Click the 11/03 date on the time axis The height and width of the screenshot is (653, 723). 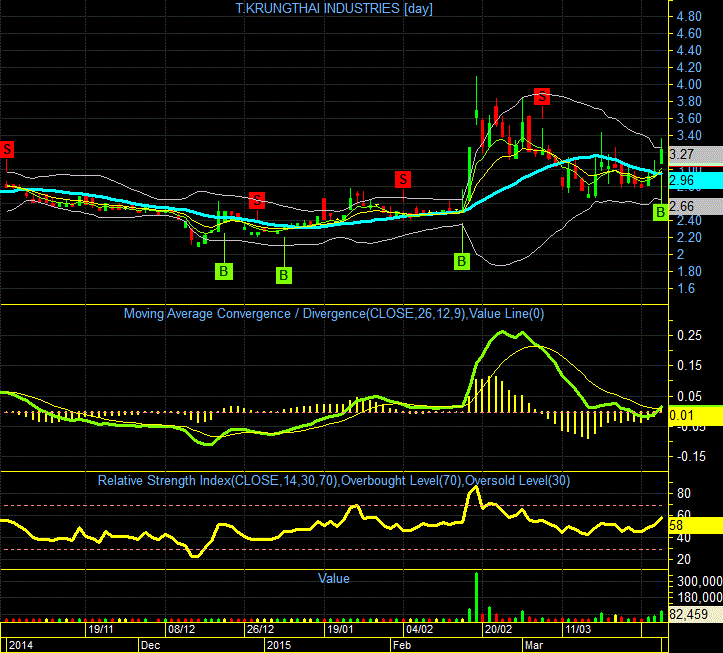(578, 629)
